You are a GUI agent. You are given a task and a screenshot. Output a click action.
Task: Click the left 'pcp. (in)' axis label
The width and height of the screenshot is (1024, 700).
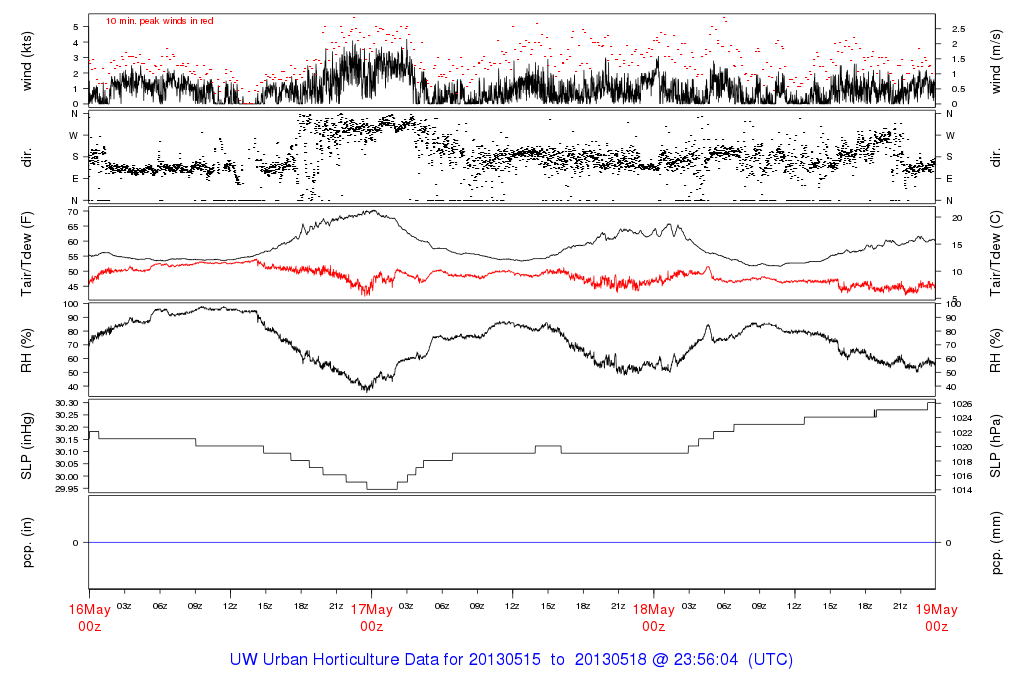(x=27, y=543)
